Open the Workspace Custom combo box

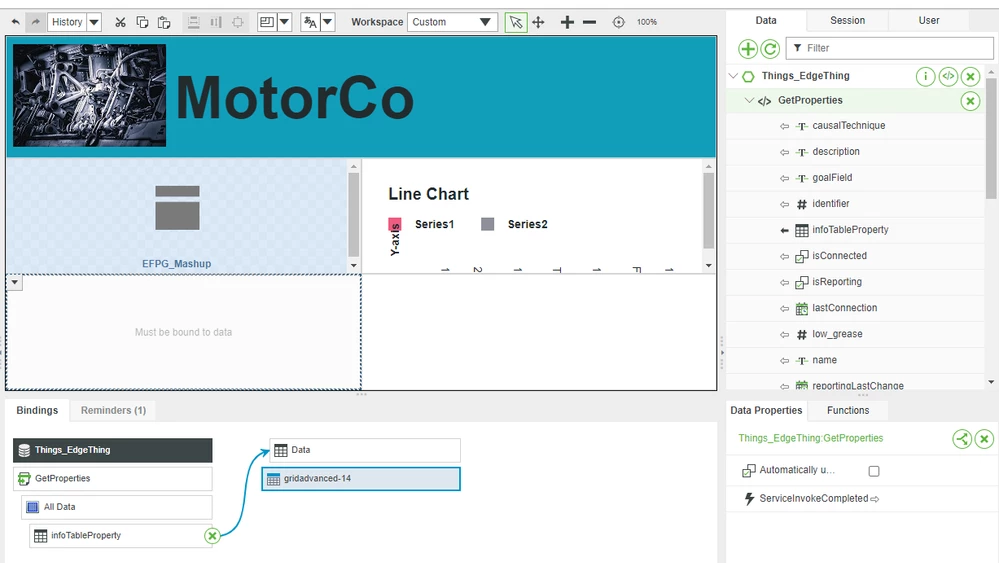(452, 22)
